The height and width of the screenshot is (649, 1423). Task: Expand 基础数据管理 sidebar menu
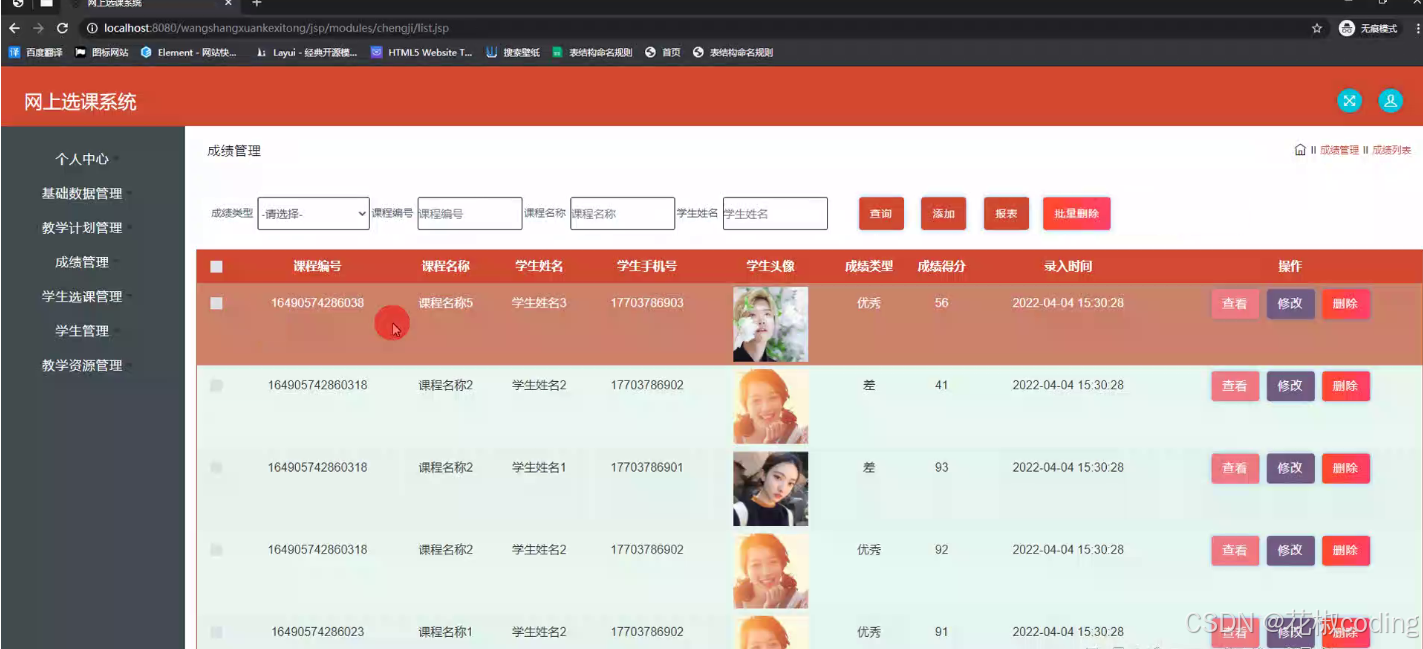click(x=82, y=193)
